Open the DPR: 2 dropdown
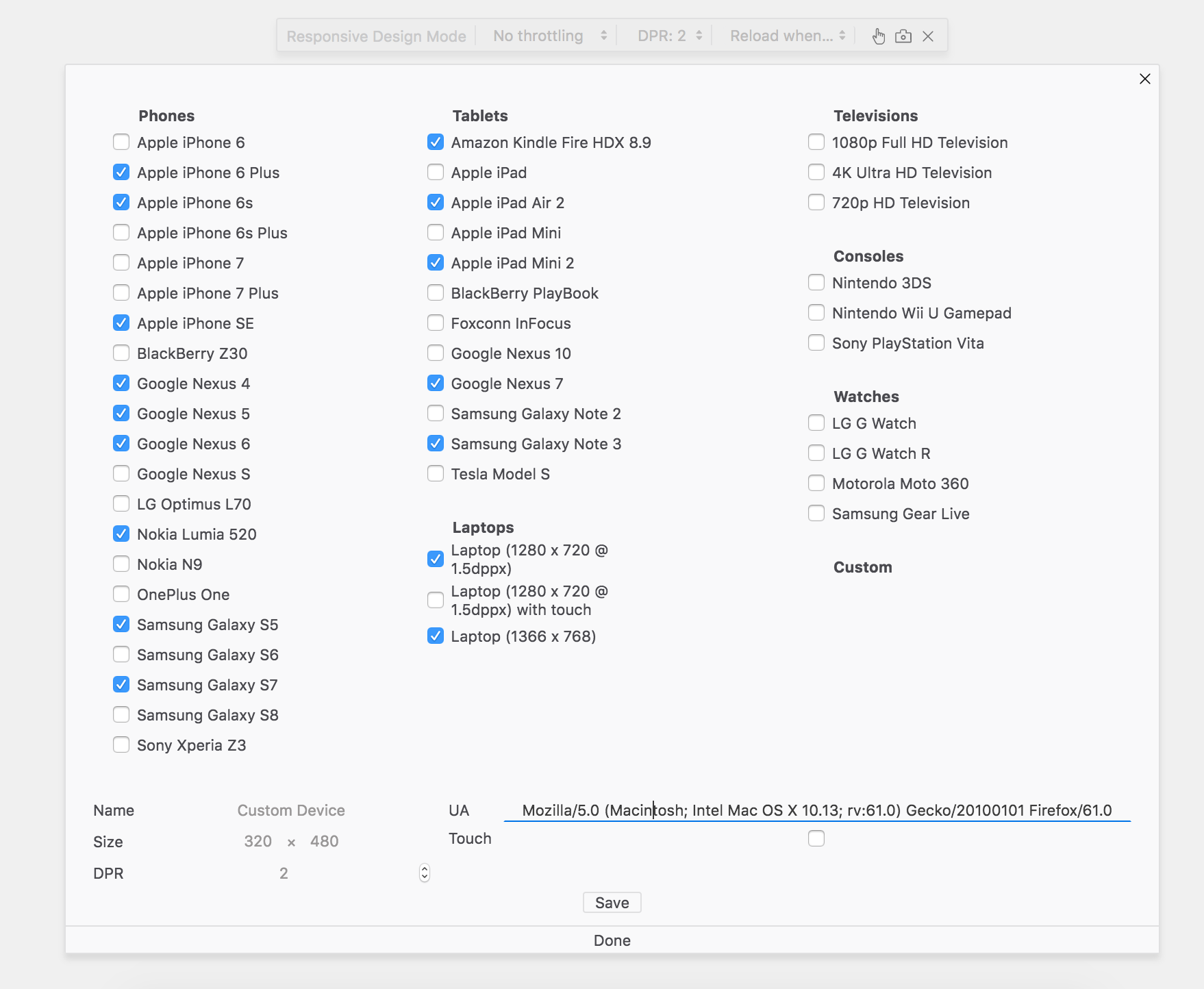The image size is (1204, 989). click(x=669, y=36)
